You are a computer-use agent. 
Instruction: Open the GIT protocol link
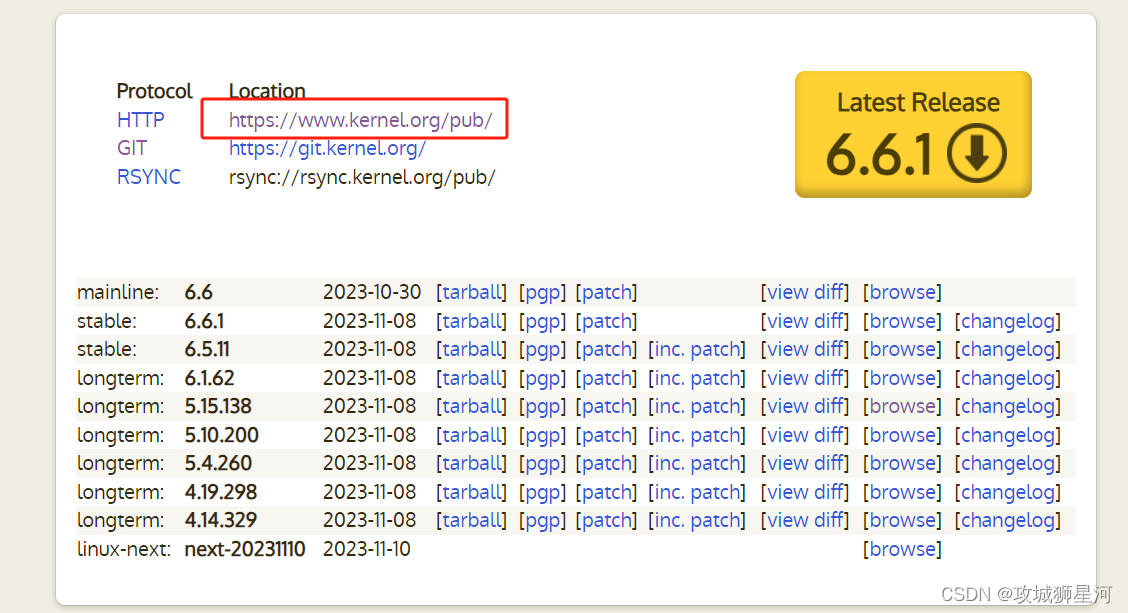(x=132, y=148)
